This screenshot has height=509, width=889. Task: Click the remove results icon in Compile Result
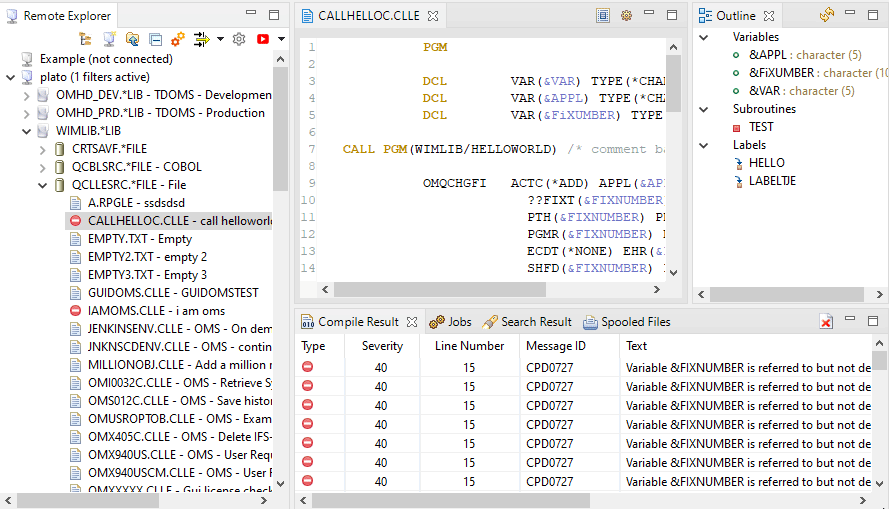pos(826,321)
